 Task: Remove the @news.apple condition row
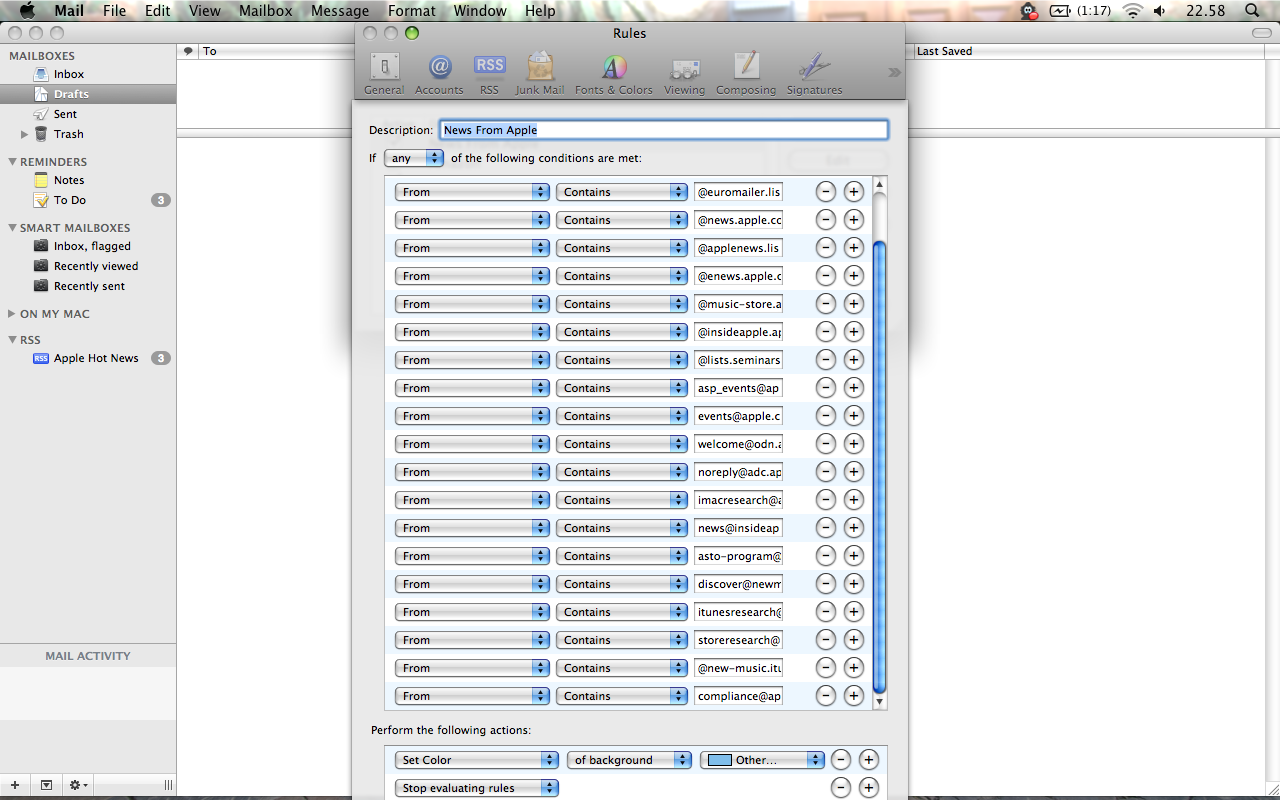(x=826, y=220)
